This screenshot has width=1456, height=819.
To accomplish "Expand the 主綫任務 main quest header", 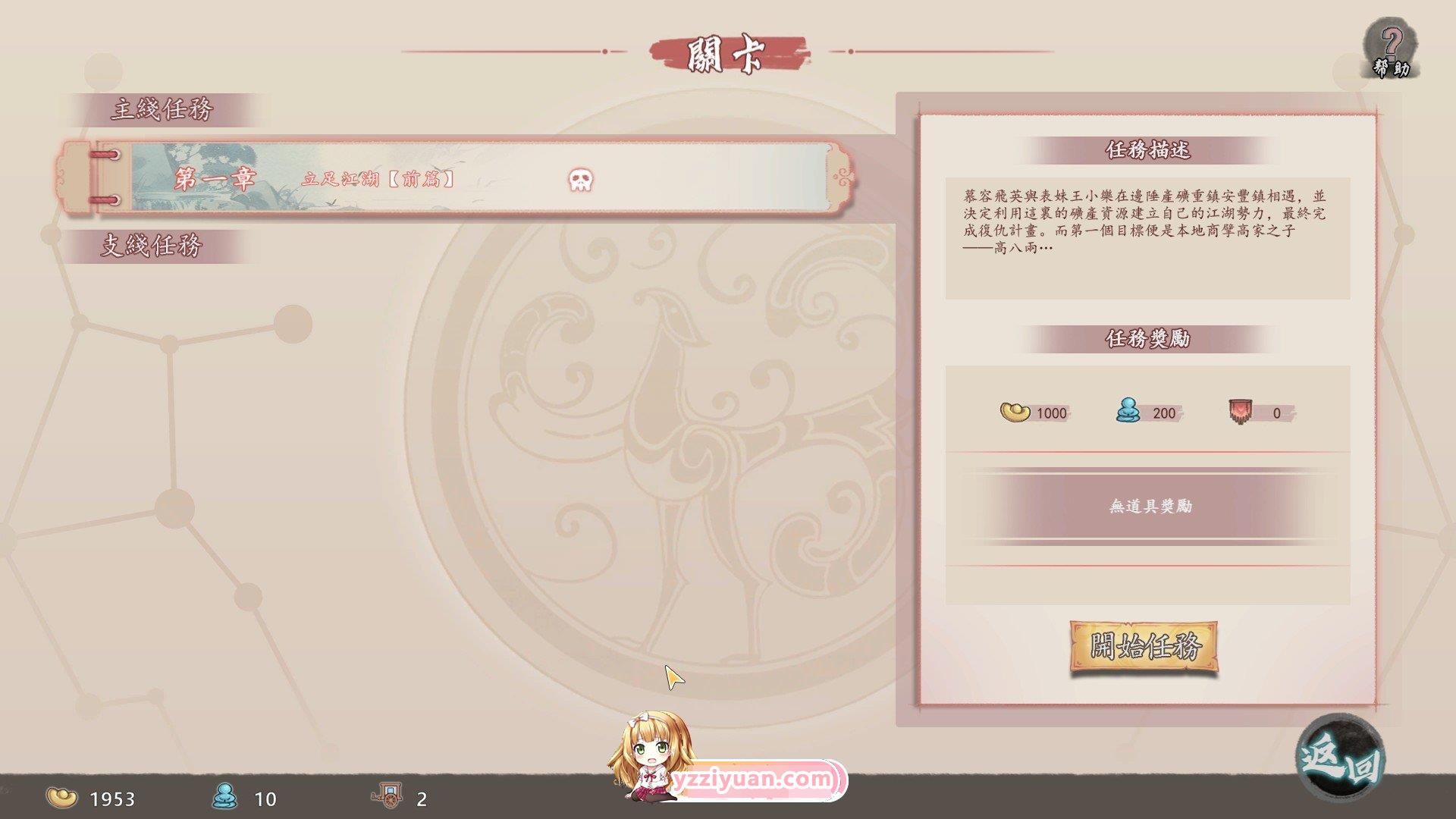I will click(162, 110).
